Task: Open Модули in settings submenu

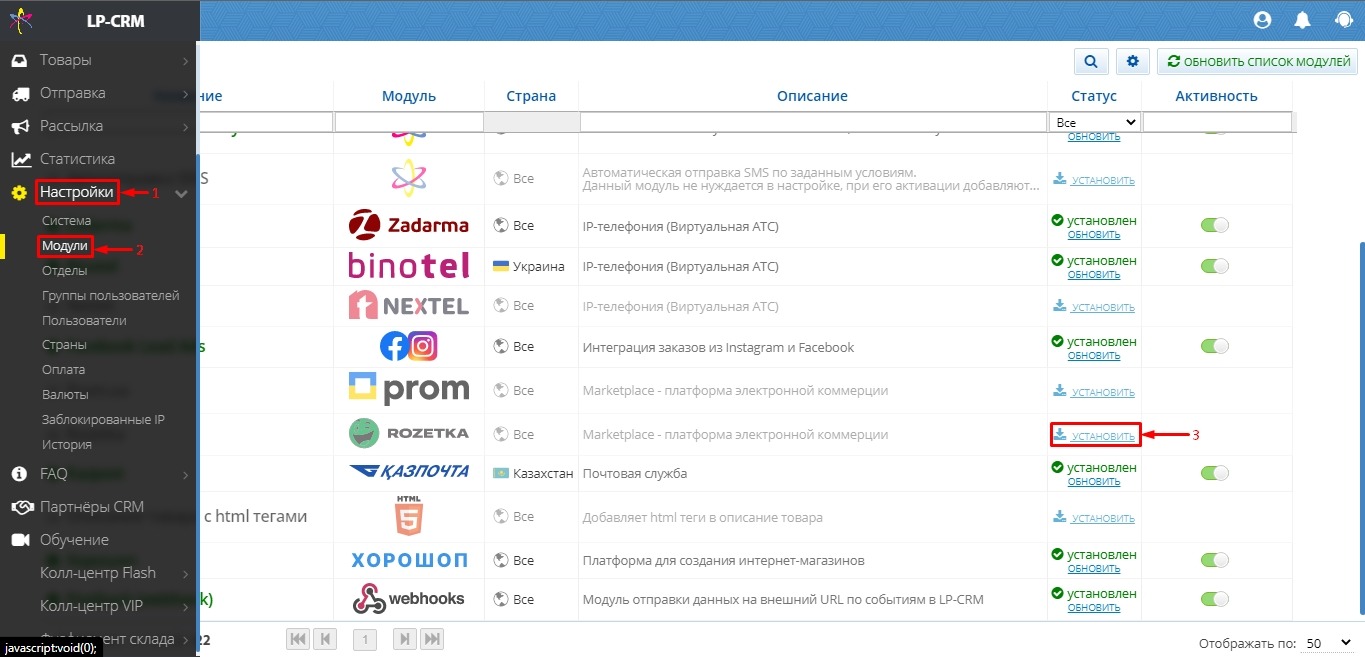Action: coord(65,246)
